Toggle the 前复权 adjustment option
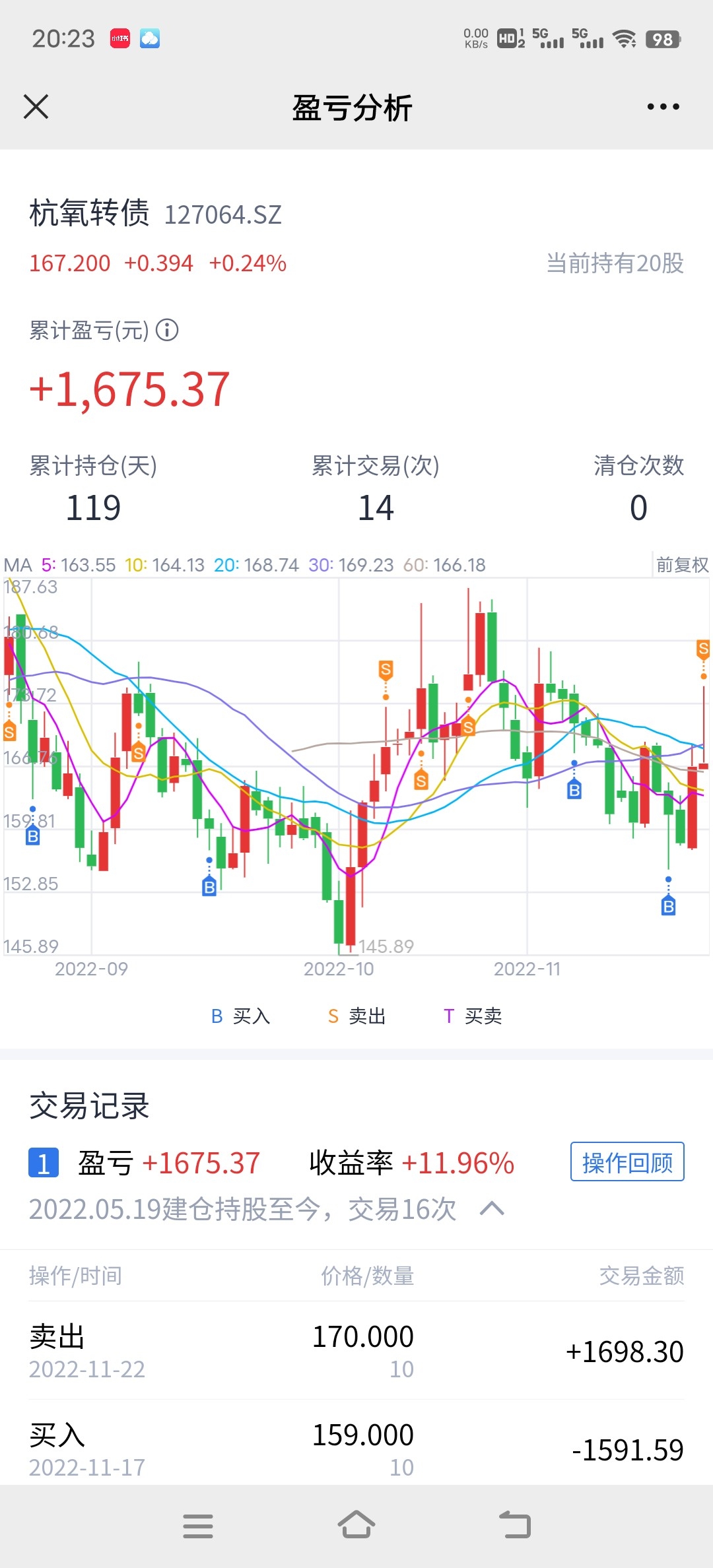This screenshot has height=1568, width=713. 681,565
